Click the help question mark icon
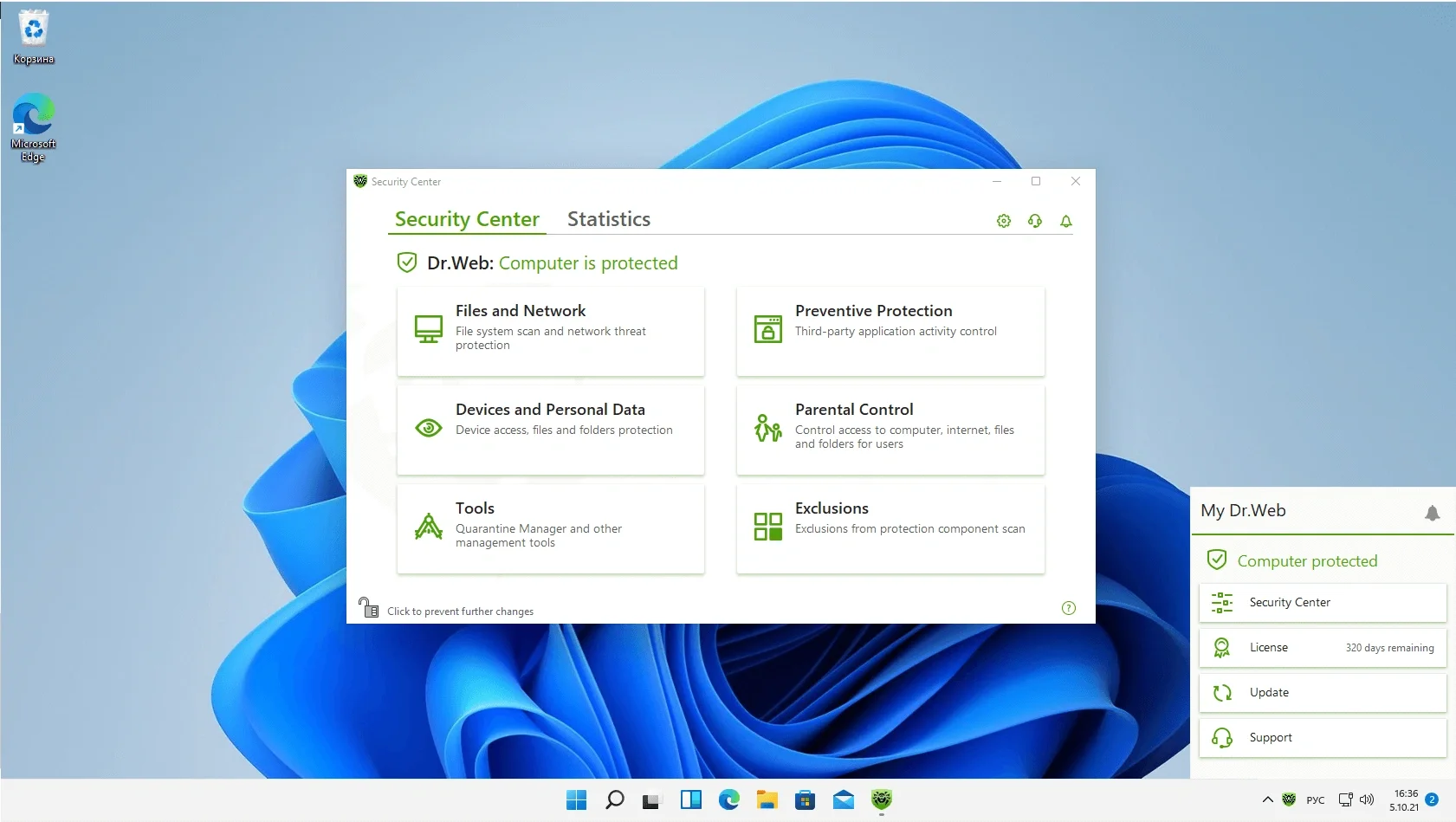 (1068, 608)
